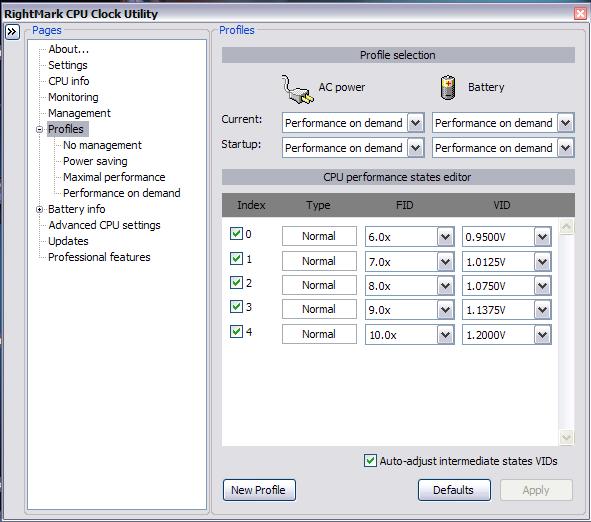Open the AC power Current profile dropdown
This screenshot has width=591, height=522.
click(415, 123)
